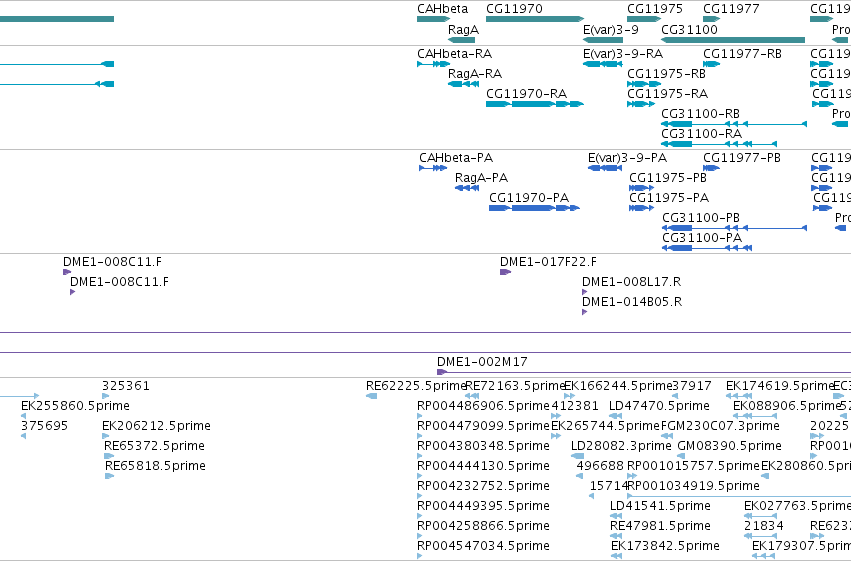Select the DME1-017F22.F BAC end
851x561 pixels.
505,272
